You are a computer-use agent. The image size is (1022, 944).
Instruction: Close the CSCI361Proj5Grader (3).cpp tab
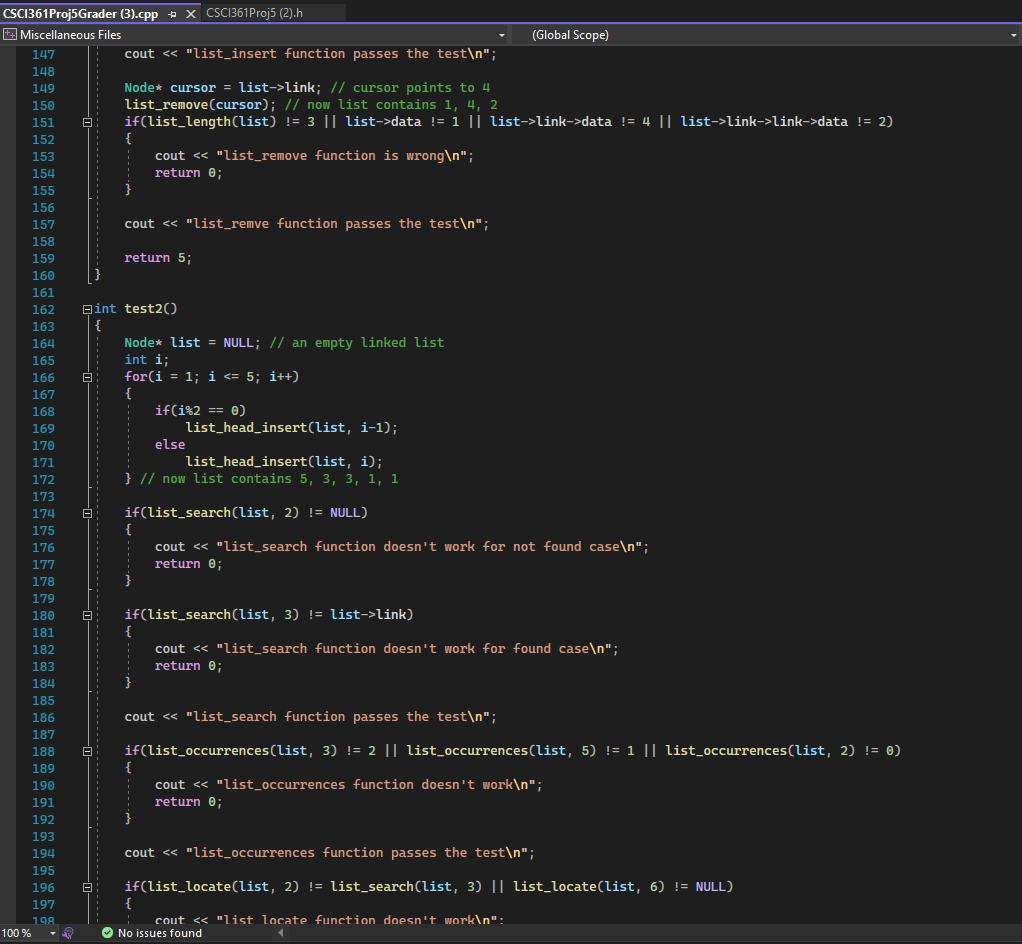click(x=191, y=15)
